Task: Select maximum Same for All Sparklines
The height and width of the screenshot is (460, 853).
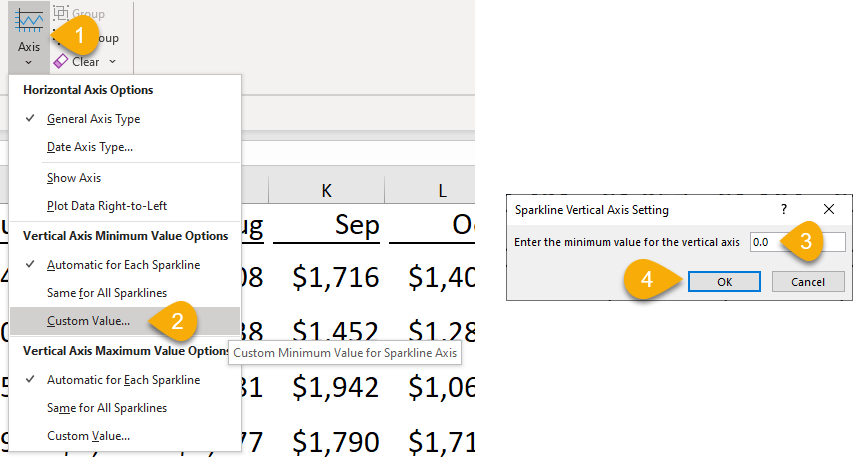Action: tap(107, 408)
